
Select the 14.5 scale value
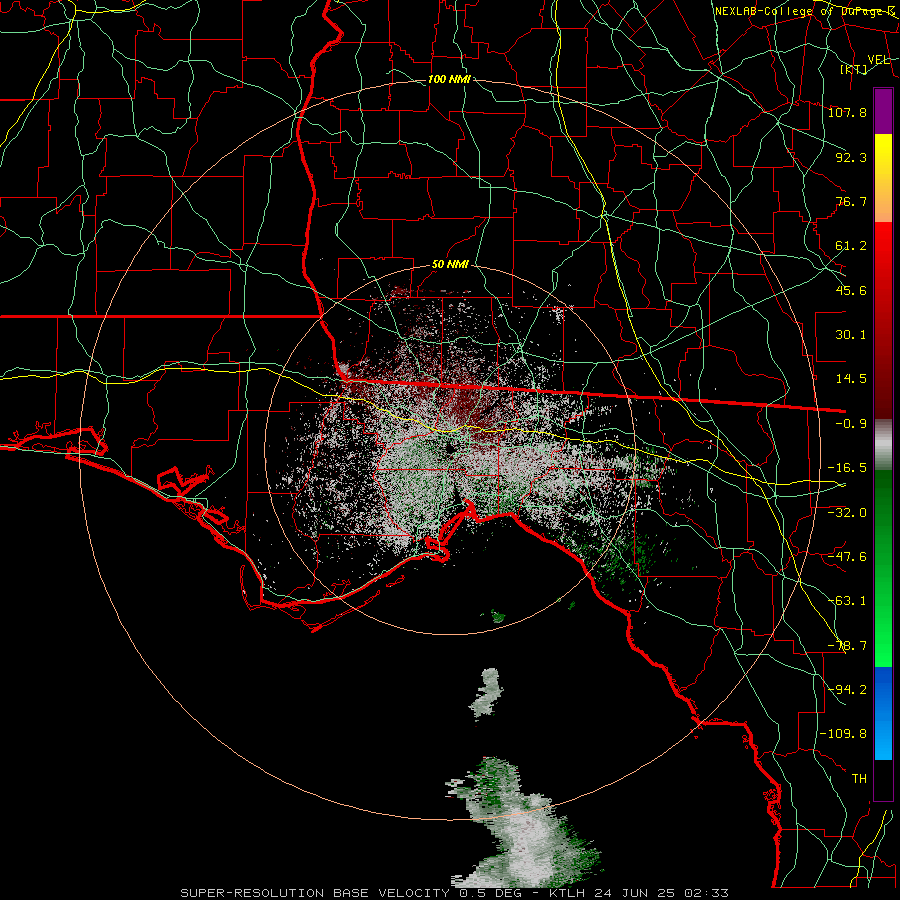coord(851,379)
